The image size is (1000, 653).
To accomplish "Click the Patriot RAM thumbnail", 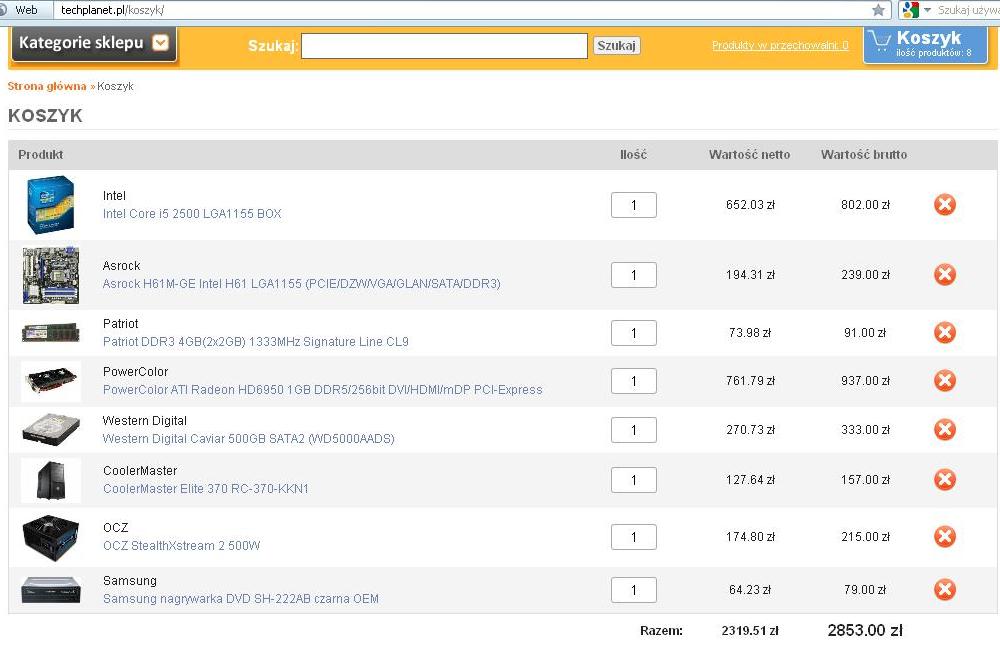I will coord(50,332).
